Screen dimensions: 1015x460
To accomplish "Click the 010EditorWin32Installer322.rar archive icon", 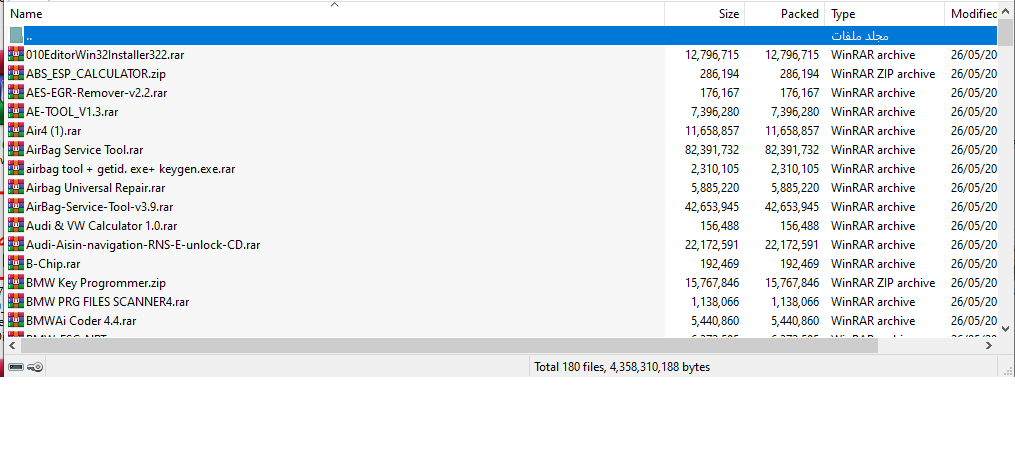I will [x=16, y=54].
